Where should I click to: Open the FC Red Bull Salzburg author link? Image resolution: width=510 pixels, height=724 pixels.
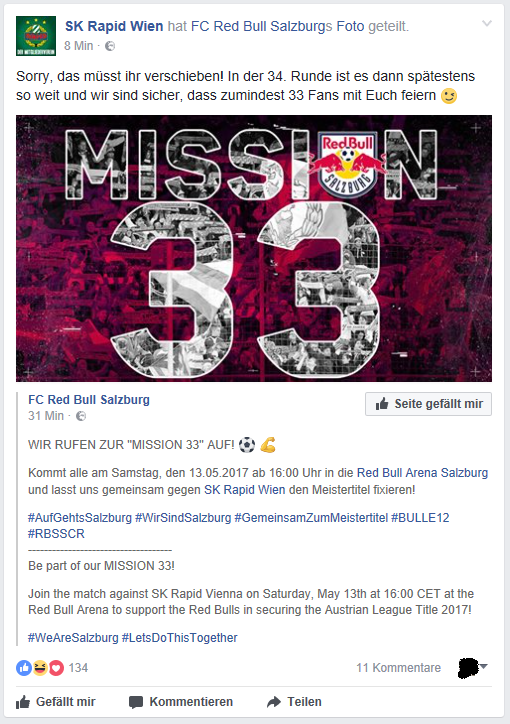coord(89,400)
